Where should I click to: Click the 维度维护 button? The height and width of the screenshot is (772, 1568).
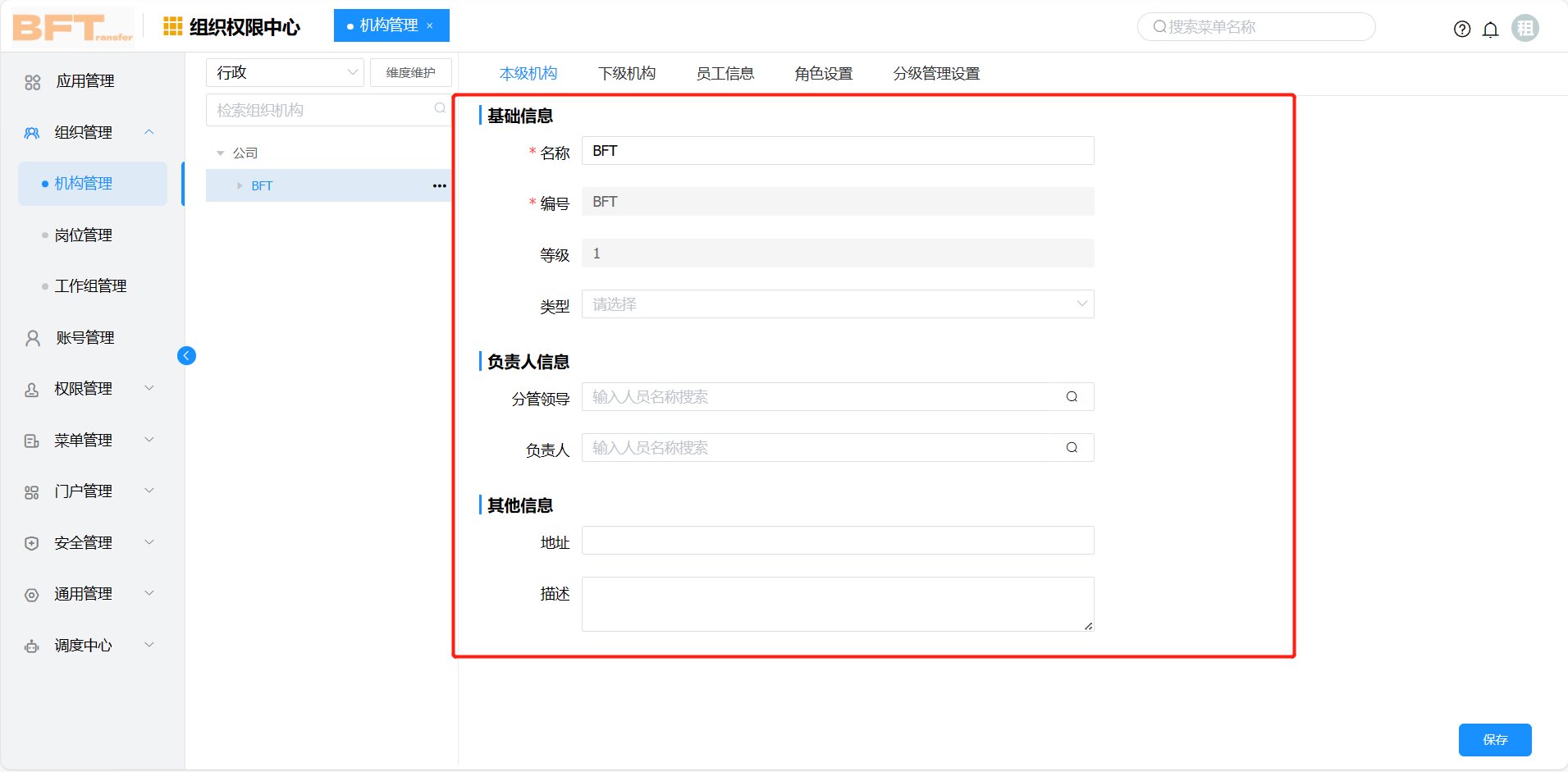click(410, 72)
